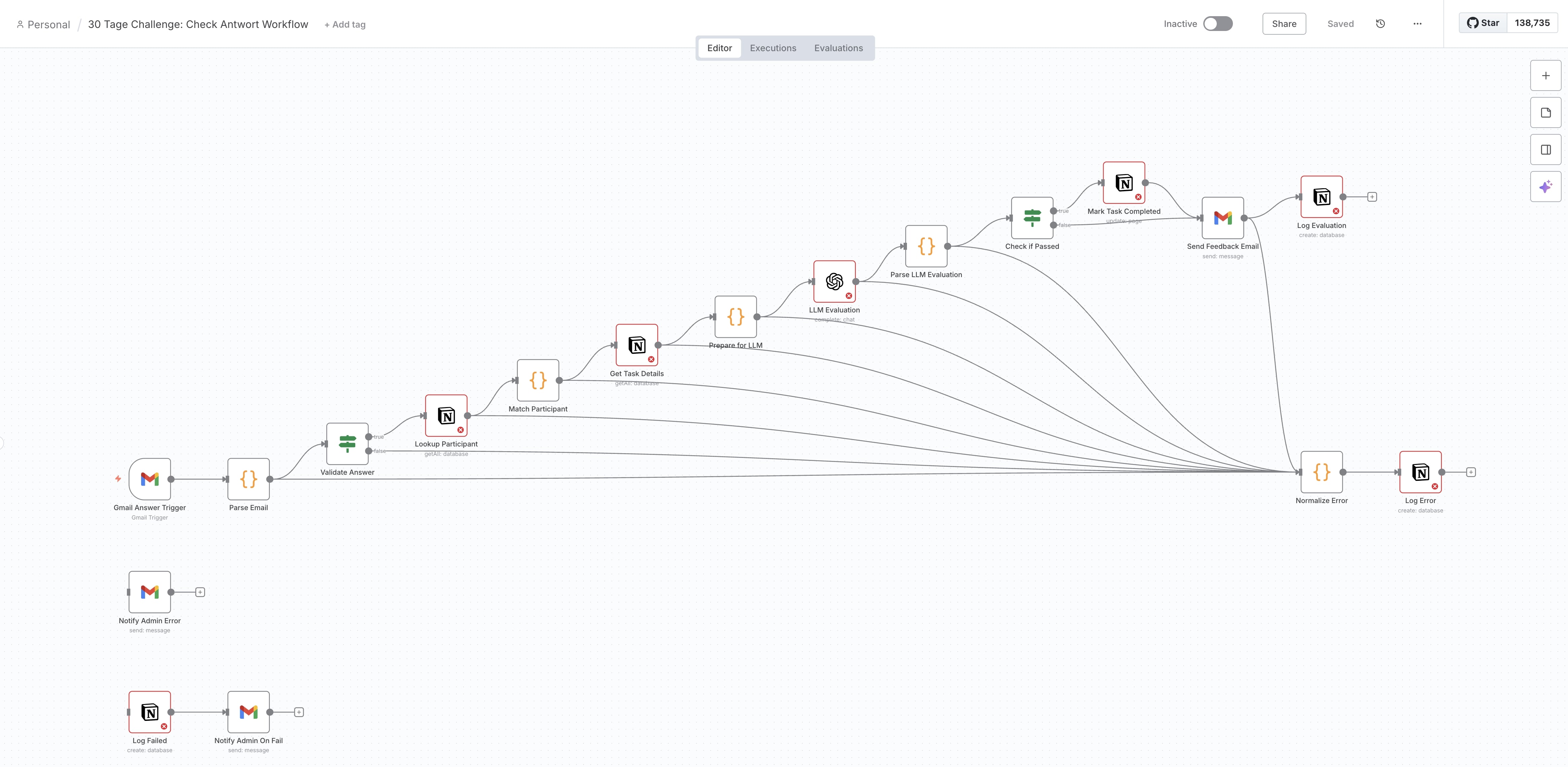Click the GitHub Star button

[1483, 23]
